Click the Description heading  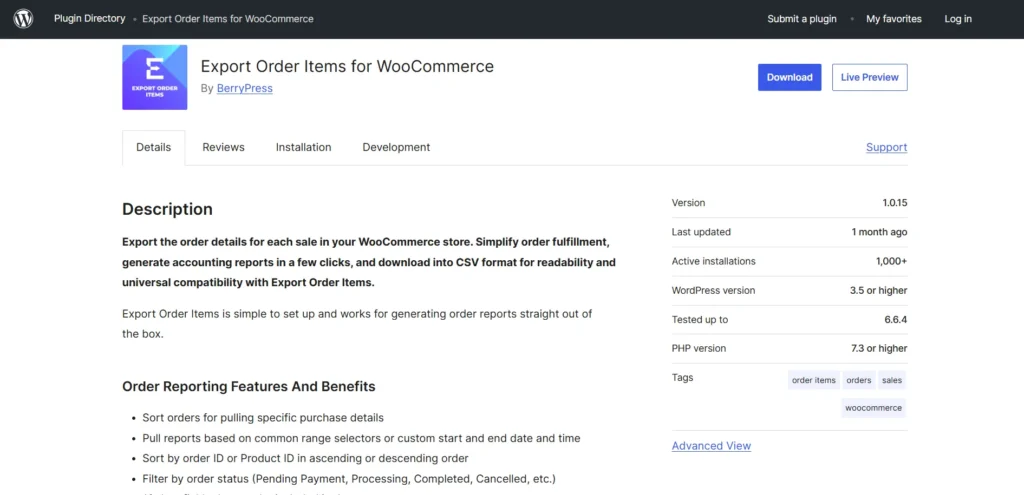[x=167, y=210]
